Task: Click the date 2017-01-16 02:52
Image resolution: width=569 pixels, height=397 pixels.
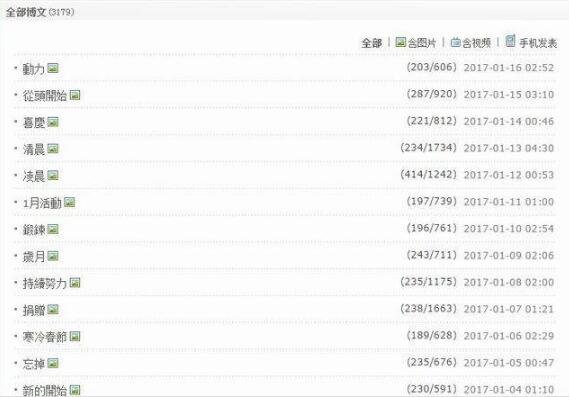Action: coord(509,68)
